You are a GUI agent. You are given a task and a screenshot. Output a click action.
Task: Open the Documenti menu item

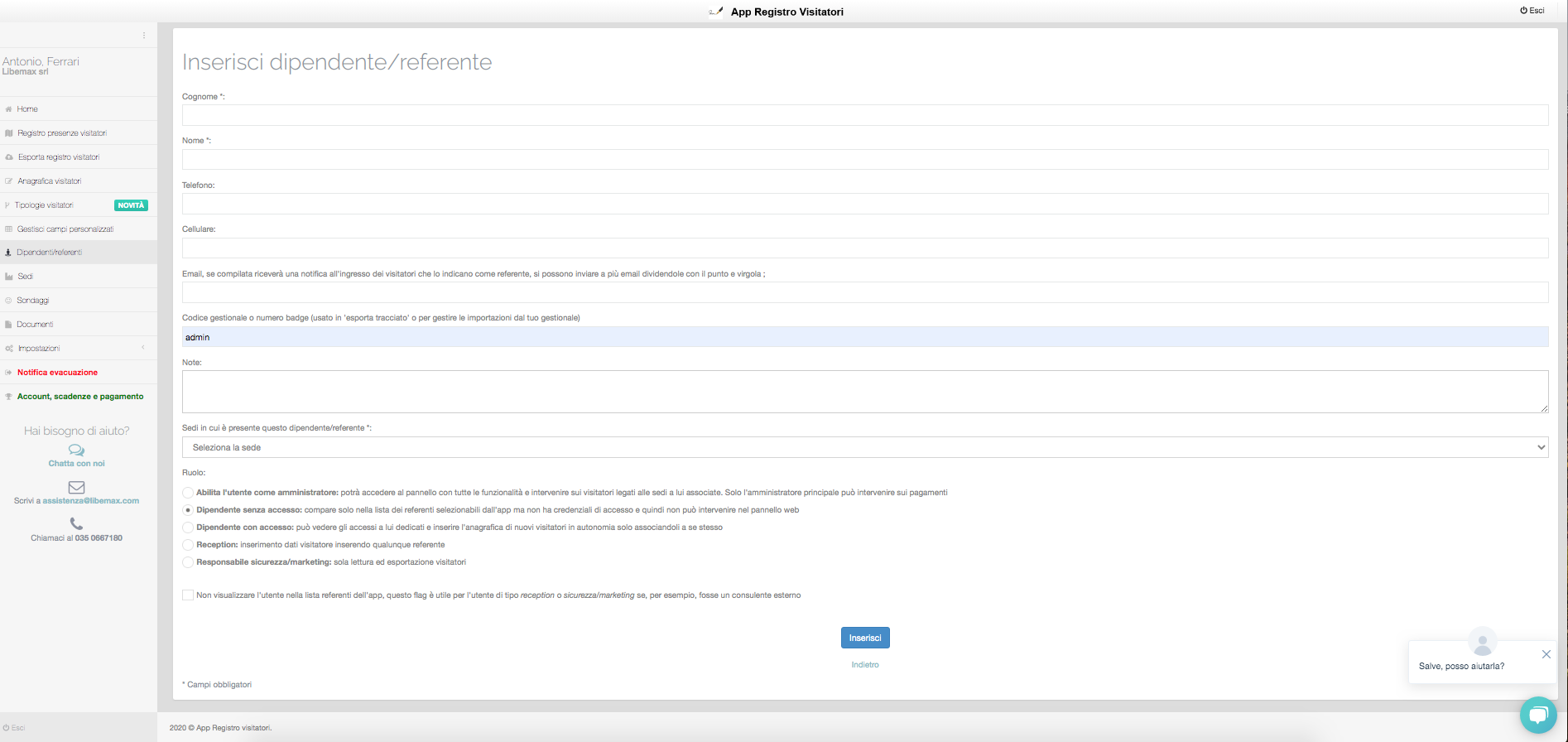[x=79, y=325]
